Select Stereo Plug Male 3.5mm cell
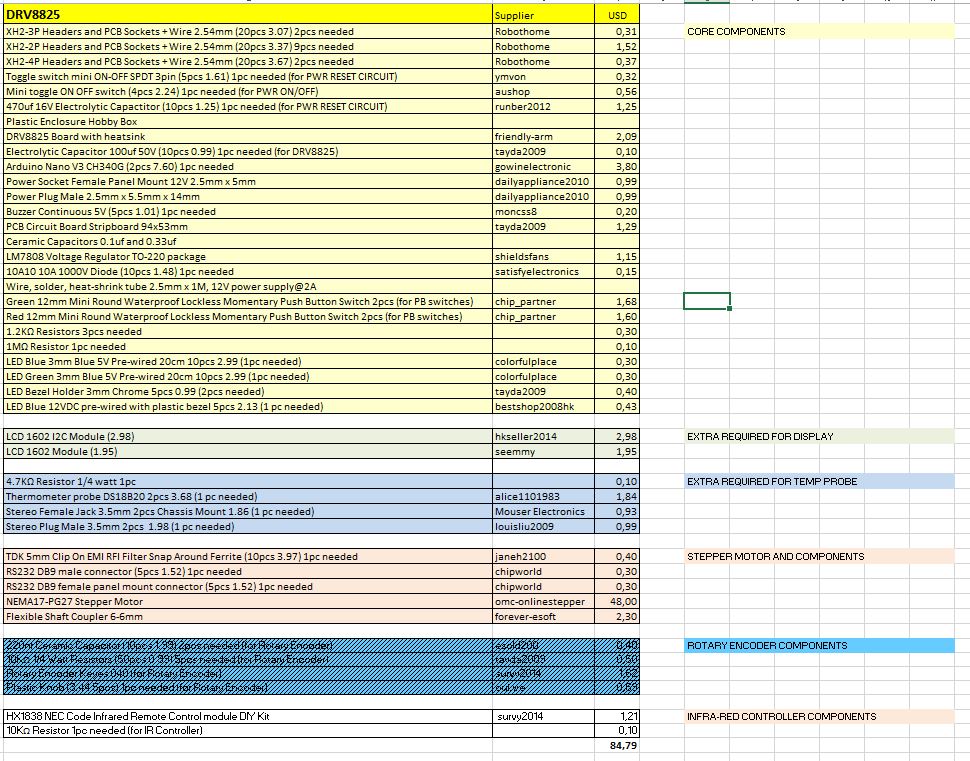This screenshot has height=761, width=970. coord(248,527)
